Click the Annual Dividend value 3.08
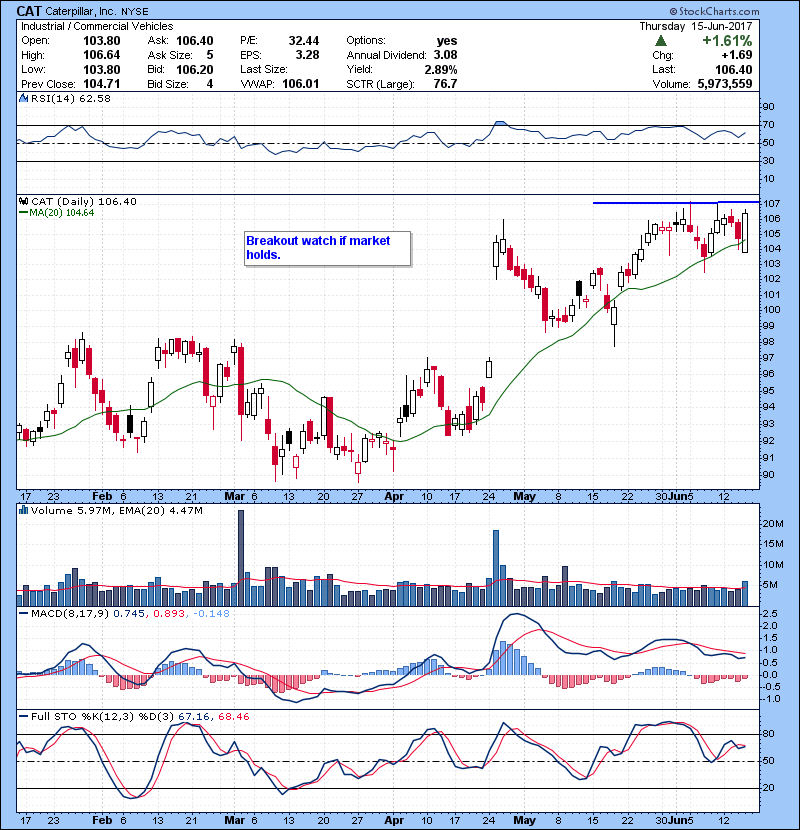800x830 pixels. (445, 55)
